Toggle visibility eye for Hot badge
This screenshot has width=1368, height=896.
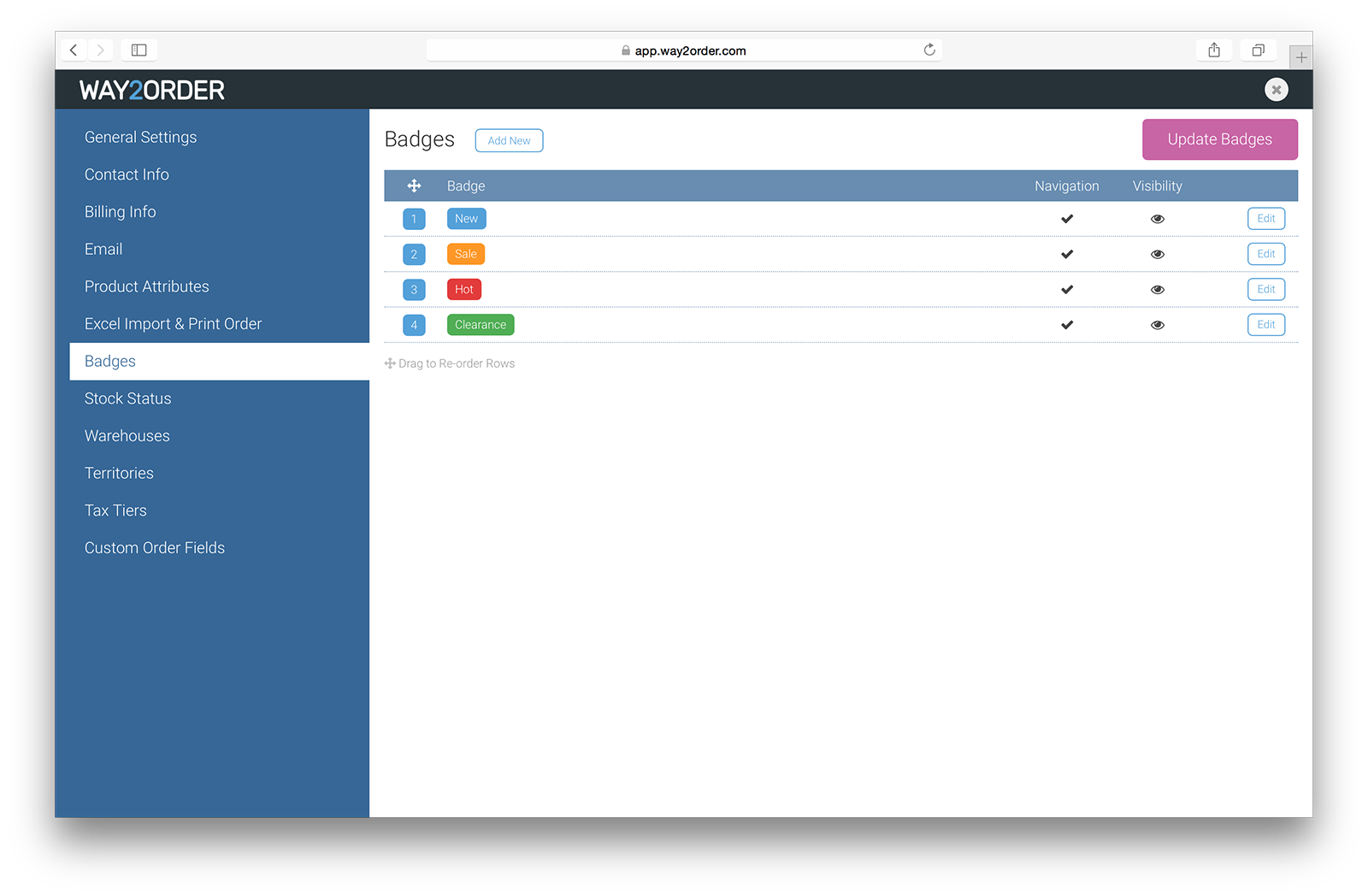[1158, 289]
